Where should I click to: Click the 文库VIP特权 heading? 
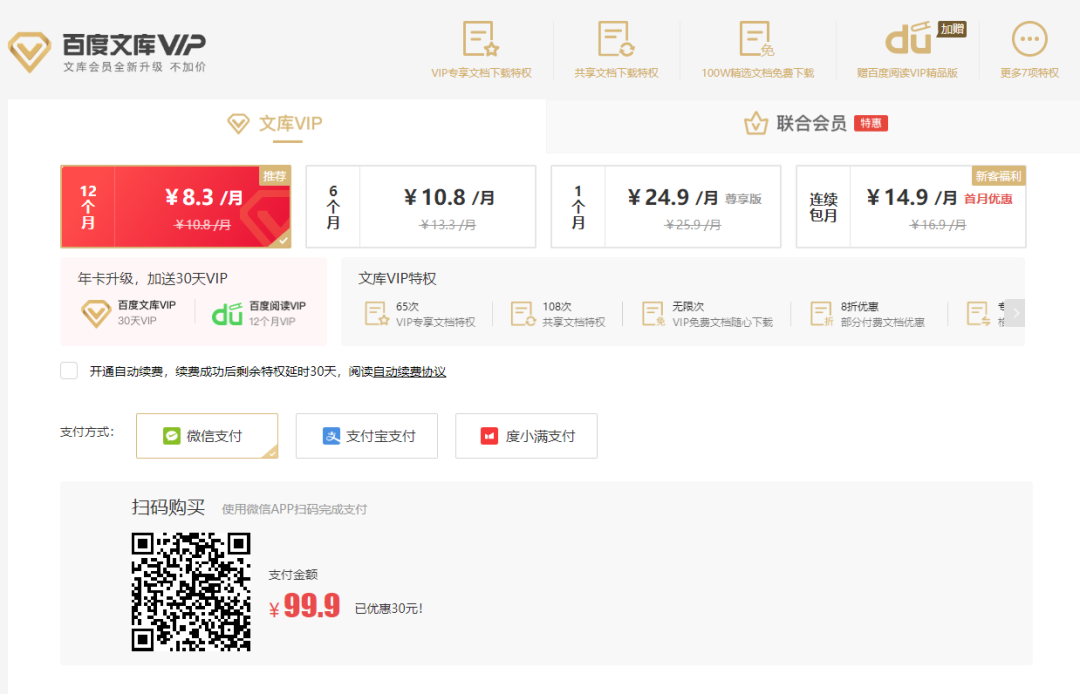pos(397,279)
